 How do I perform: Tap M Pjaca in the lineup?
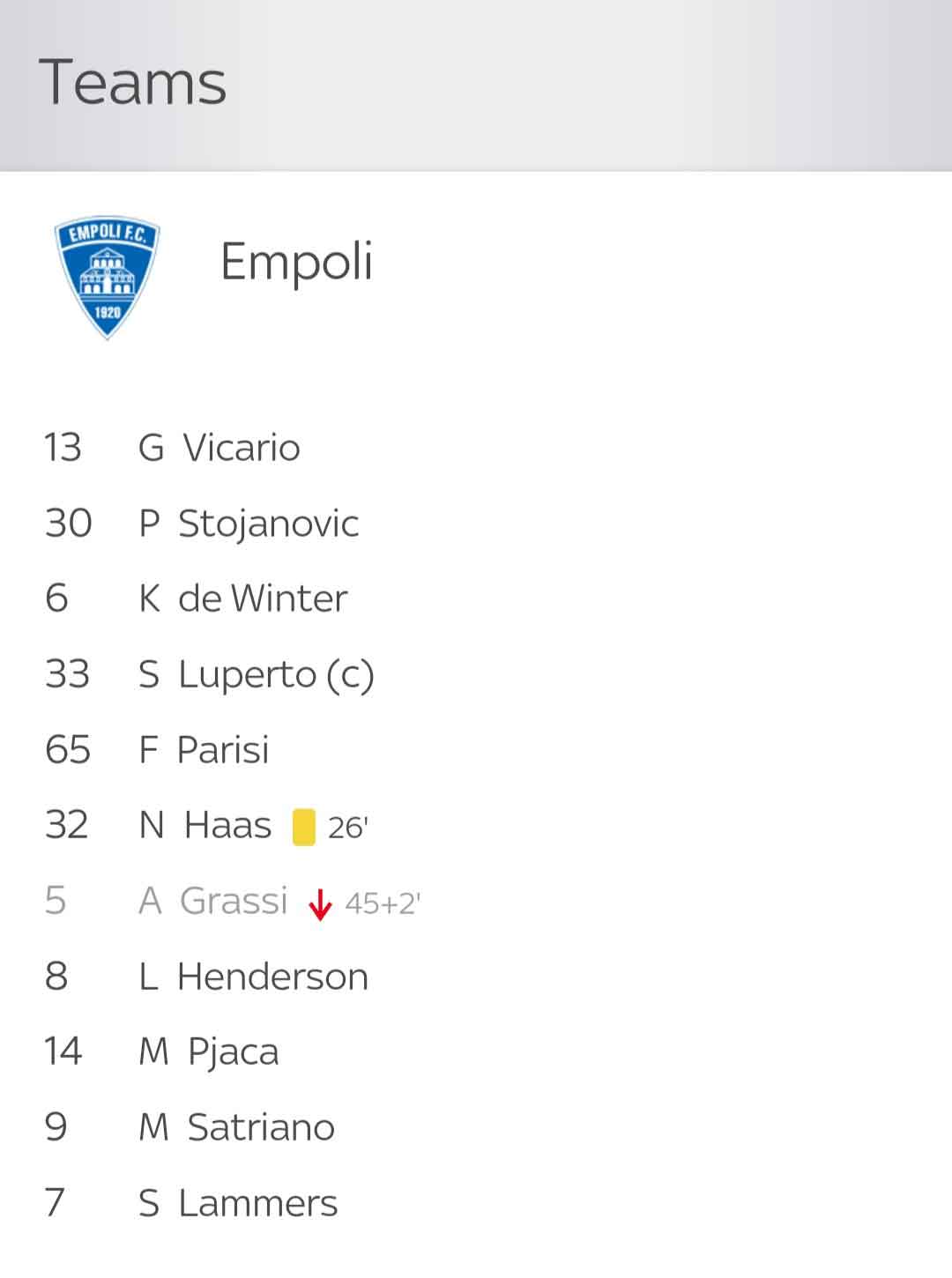(x=209, y=1052)
